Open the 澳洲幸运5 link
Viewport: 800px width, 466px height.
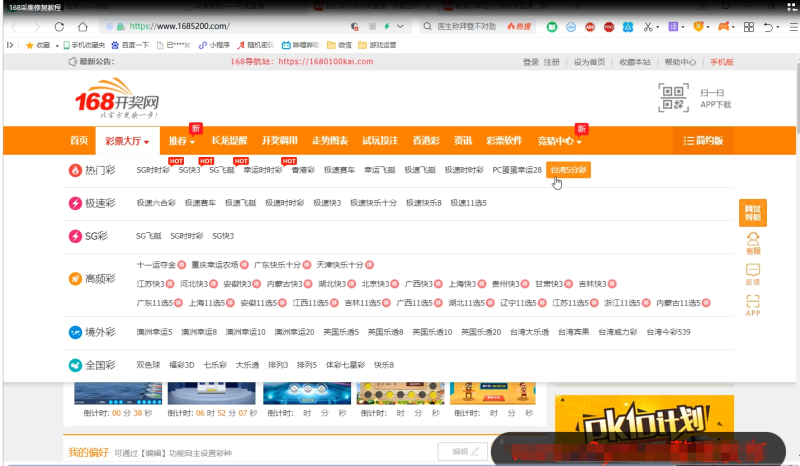(x=155, y=332)
